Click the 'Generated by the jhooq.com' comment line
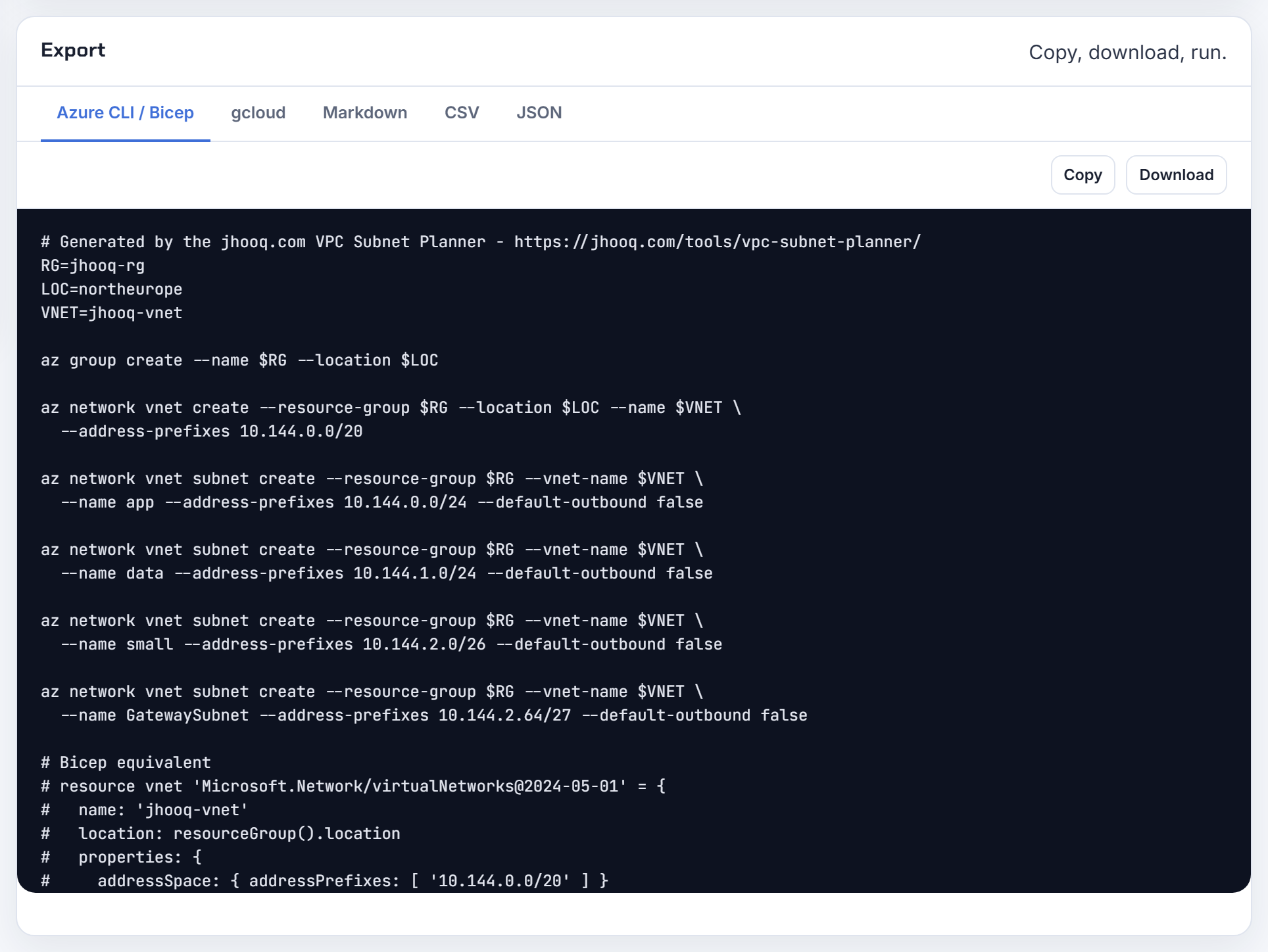The height and width of the screenshot is (952, 1268). [x=481, y=242]
